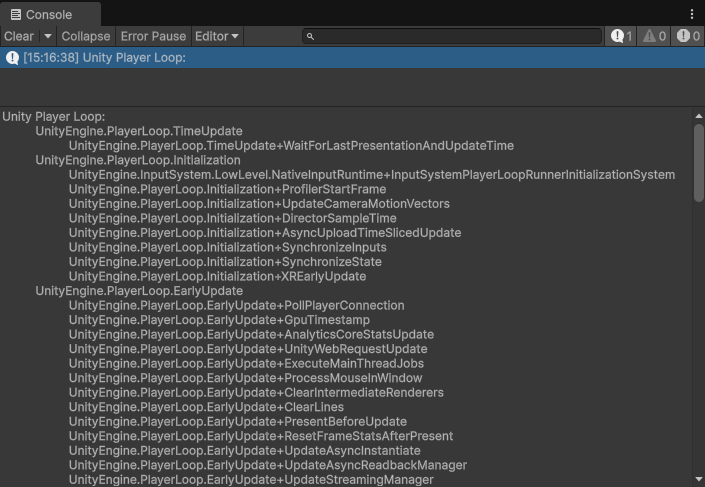This screenshot has width=705, height=487.
Task: Click the info icon on the log entry
Action: pyautogui.click(x=12, y=58)
